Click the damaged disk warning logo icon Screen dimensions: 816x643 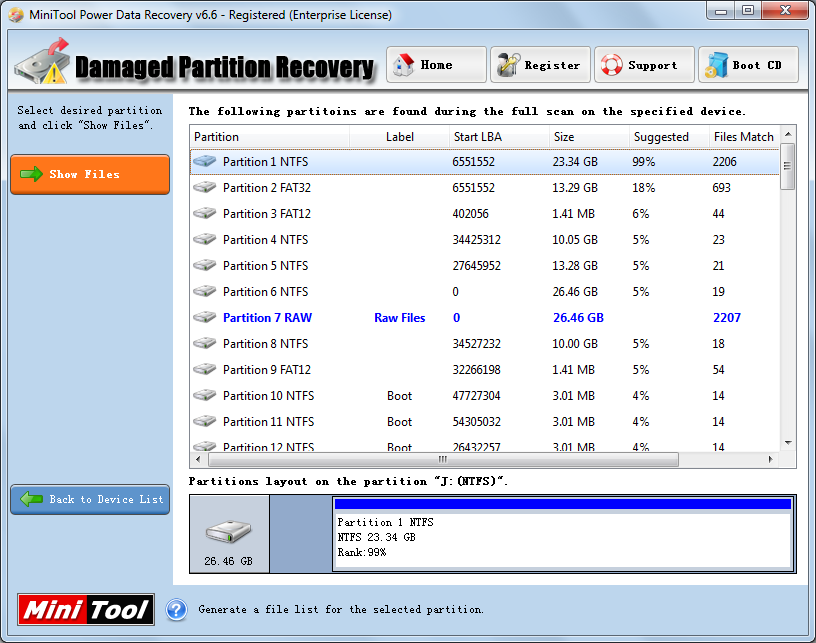tap(43, 61)
